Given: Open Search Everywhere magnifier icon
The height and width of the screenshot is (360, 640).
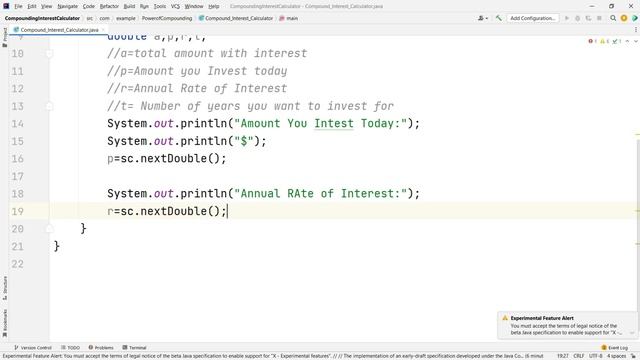Looking at the screenshot, I should coord(613,18).
